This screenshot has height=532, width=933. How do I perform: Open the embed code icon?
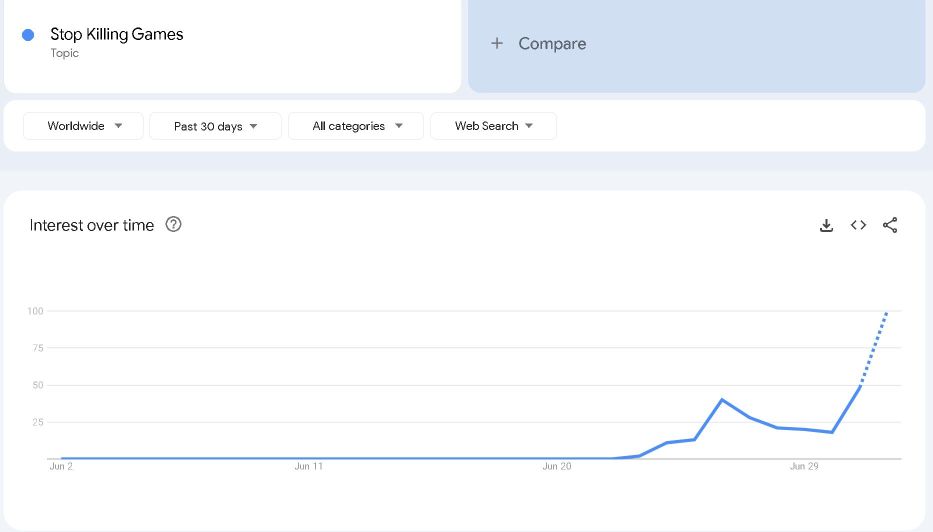point(858,225)
